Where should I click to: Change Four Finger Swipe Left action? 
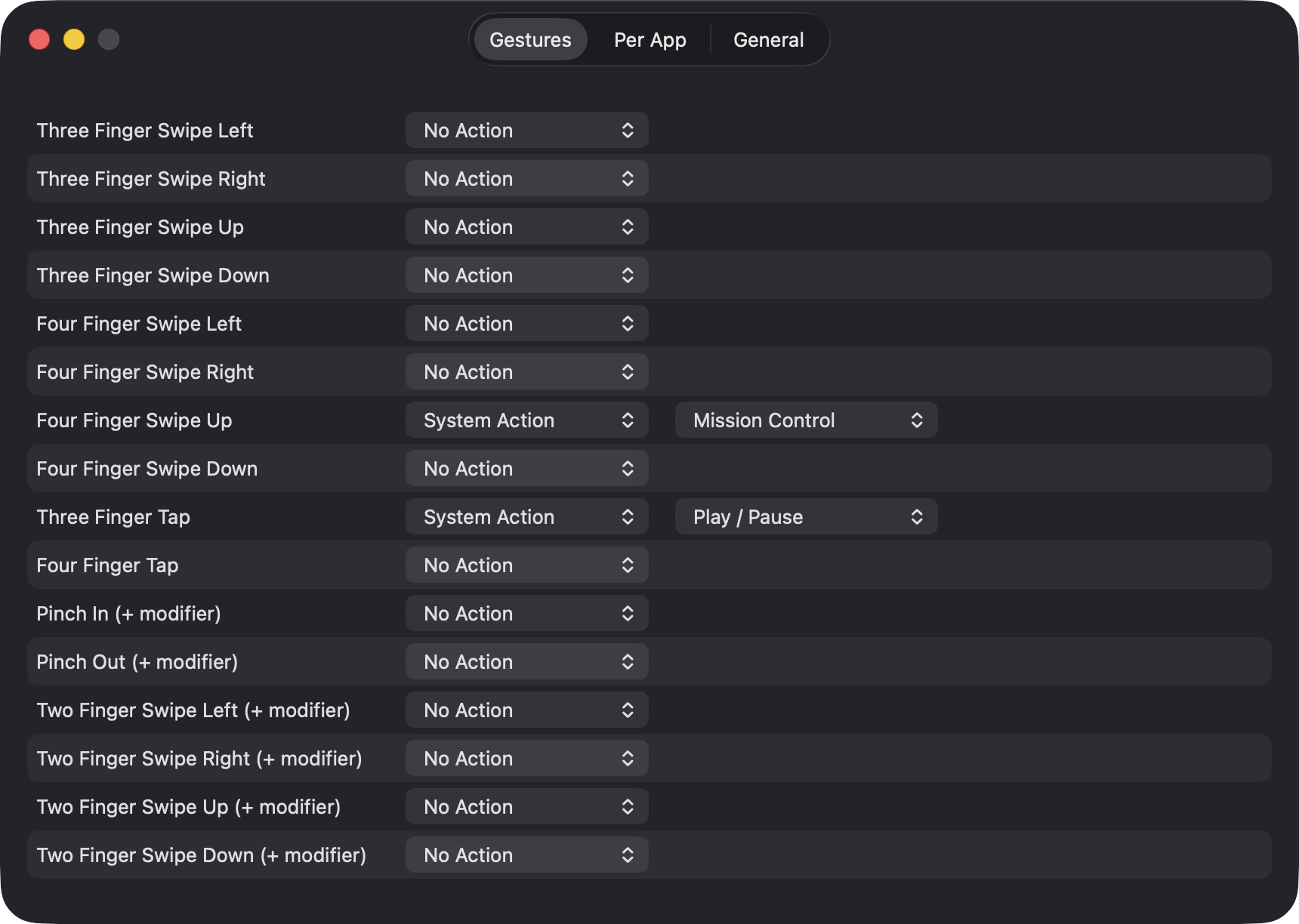[x=527, y=324]
